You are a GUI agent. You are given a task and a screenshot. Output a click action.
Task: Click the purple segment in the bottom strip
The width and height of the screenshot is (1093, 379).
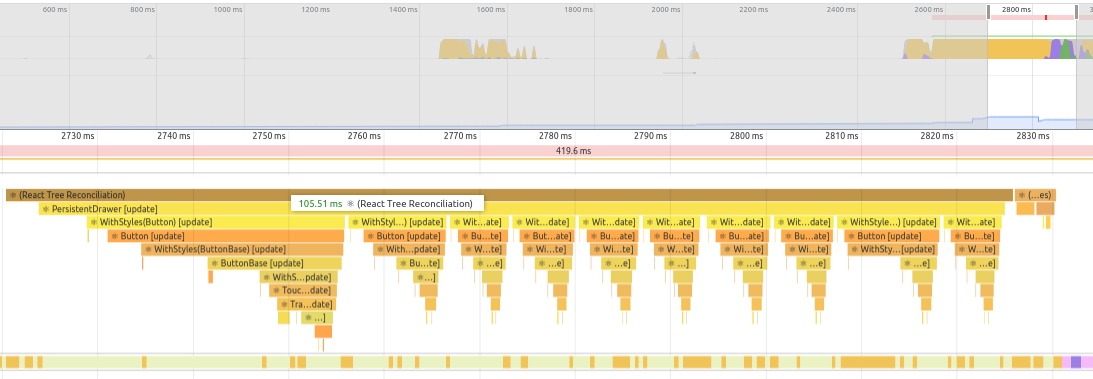pyautogui.click(x=1076, y=362)
